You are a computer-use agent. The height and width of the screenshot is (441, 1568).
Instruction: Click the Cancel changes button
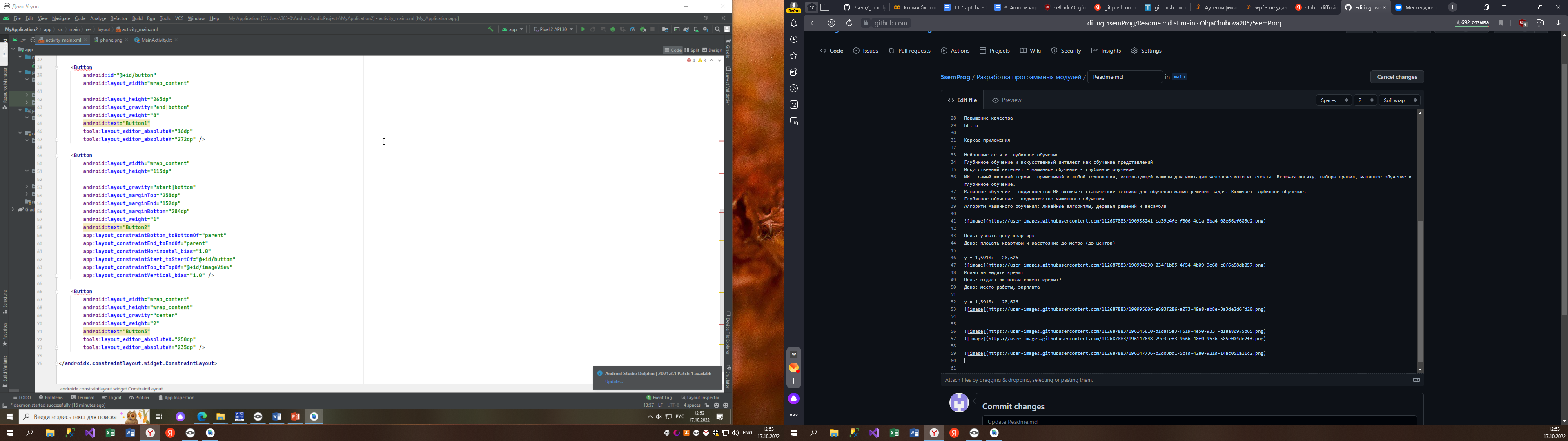tap(1397, 77)
